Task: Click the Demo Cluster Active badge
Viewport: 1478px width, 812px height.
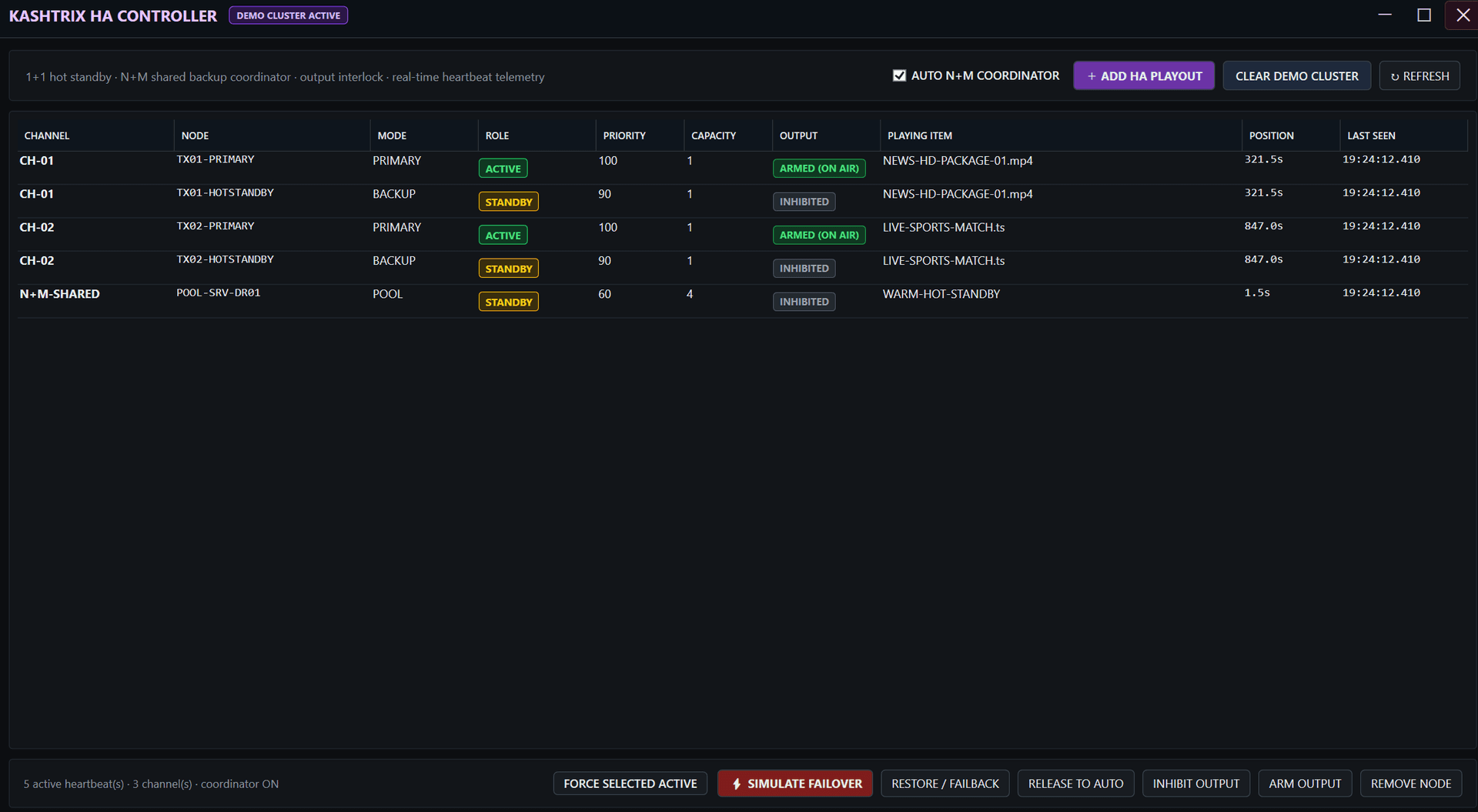Action: pyautogui.click(x=288, y=15)
